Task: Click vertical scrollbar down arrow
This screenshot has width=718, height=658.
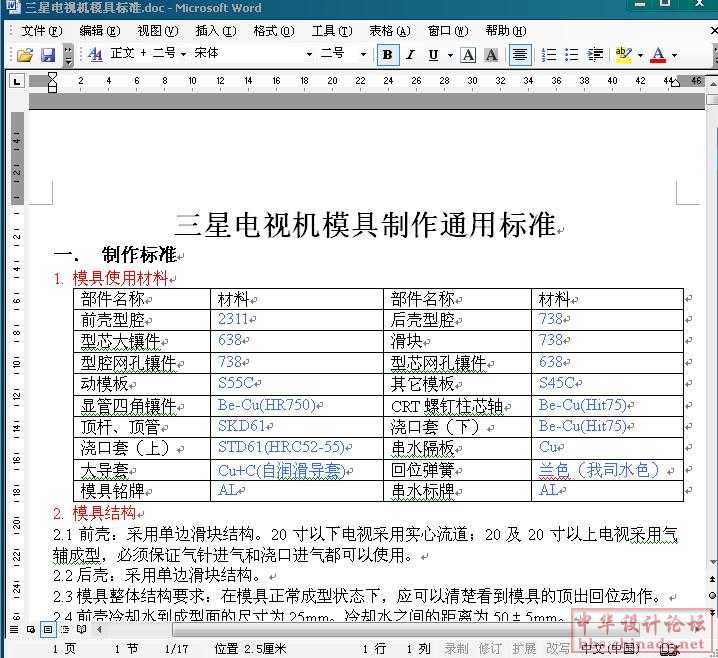Action: (713, 562)
